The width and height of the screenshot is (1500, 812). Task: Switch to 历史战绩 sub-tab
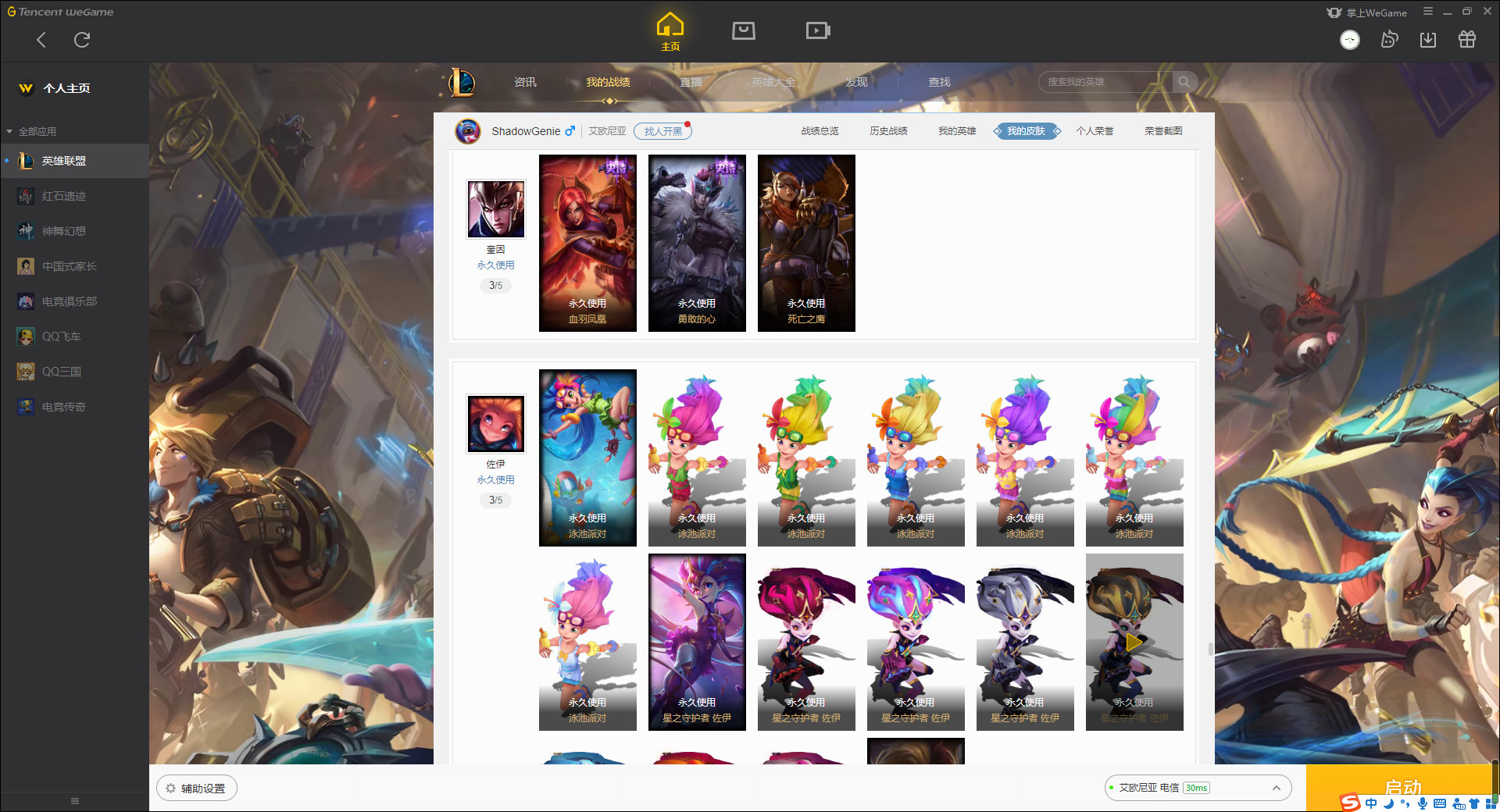[888, 131]
